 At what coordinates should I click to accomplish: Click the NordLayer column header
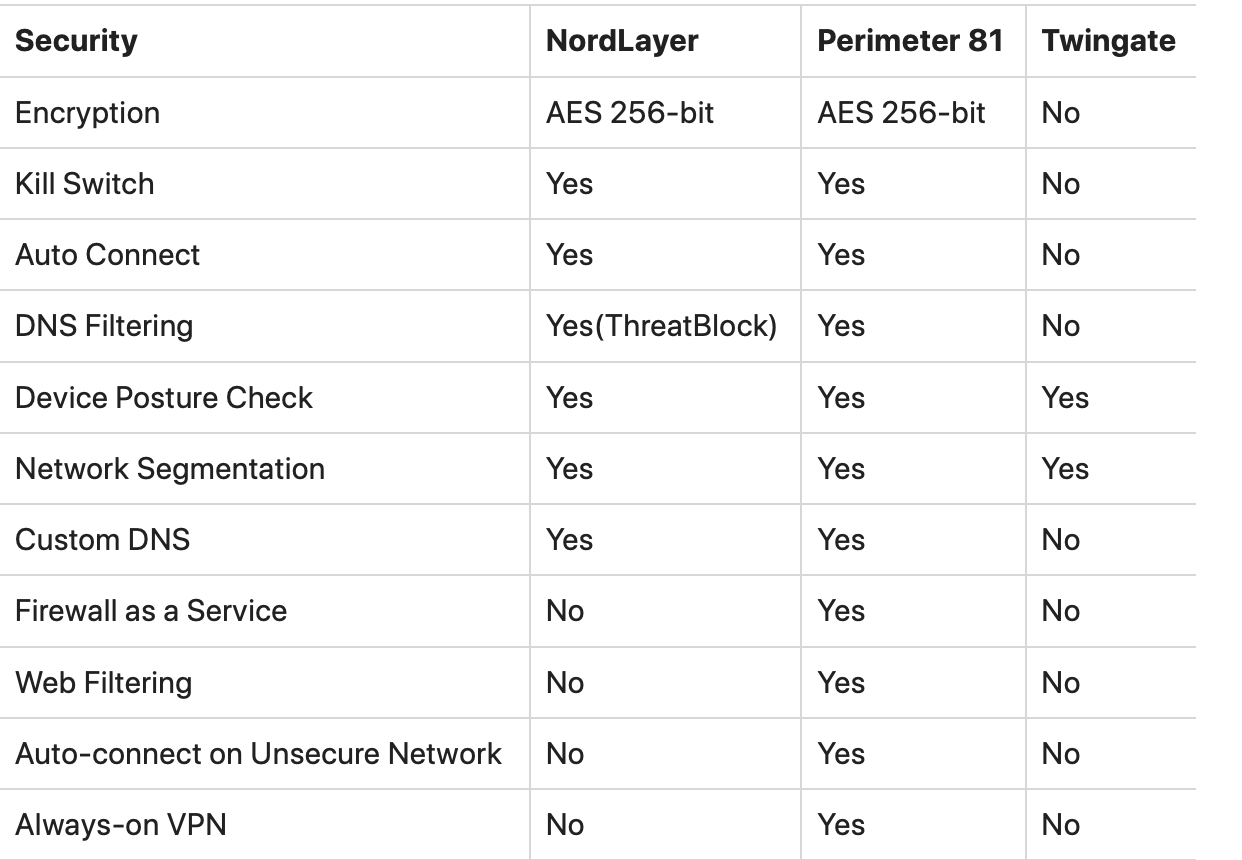[x=622, y=41]
